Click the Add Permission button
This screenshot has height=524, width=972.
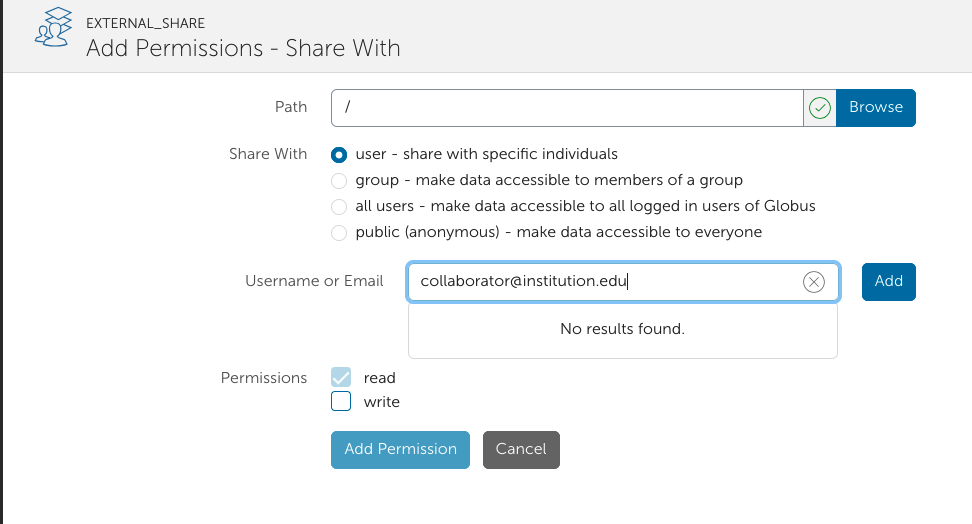point(400,450)
